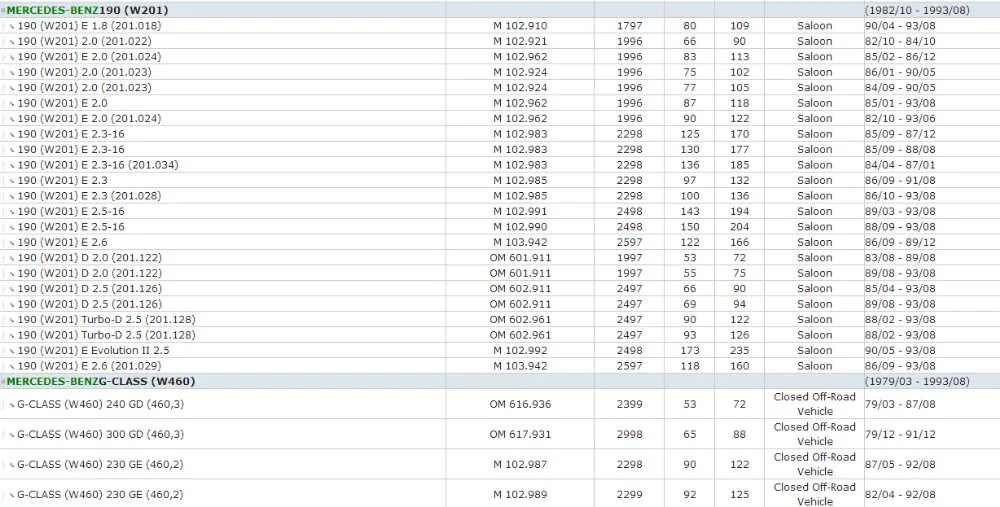Select 190 E 2.6 row with 166 hp
This screenshot has width=1000, height=507.
coord(500,242)
